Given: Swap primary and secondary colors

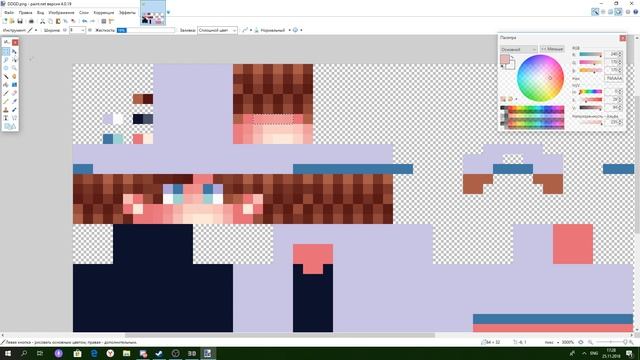Looking at the screenshot, I should (512, 57).
